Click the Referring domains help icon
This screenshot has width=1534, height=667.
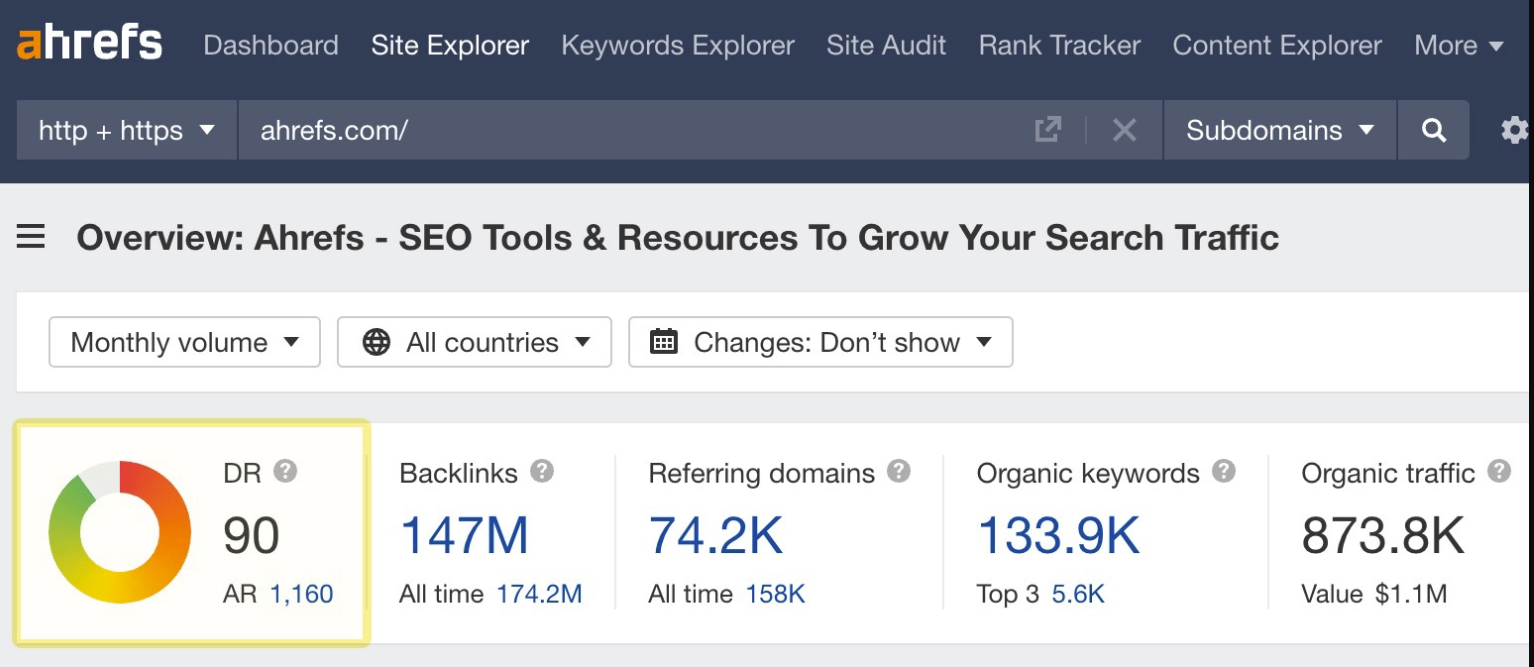pyautogui.click(x=899, y=471)
